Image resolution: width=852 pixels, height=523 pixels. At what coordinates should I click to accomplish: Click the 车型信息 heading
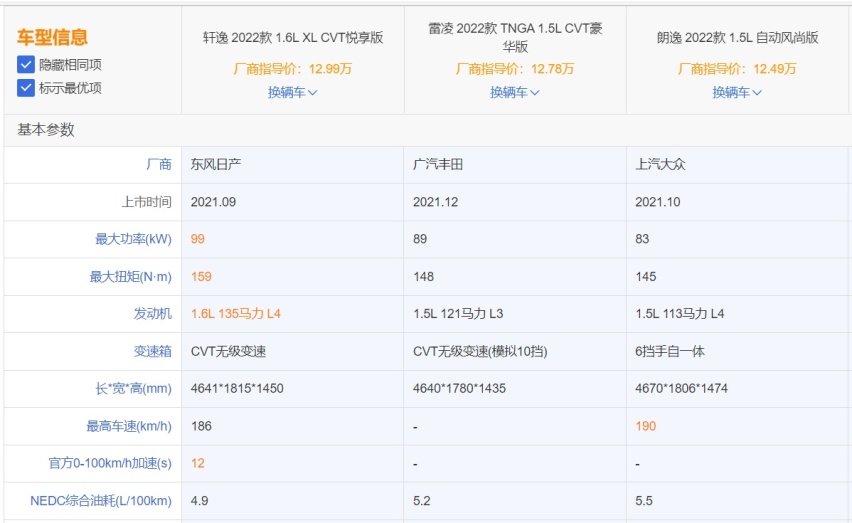pyautogui.click(x=52, y=37)
